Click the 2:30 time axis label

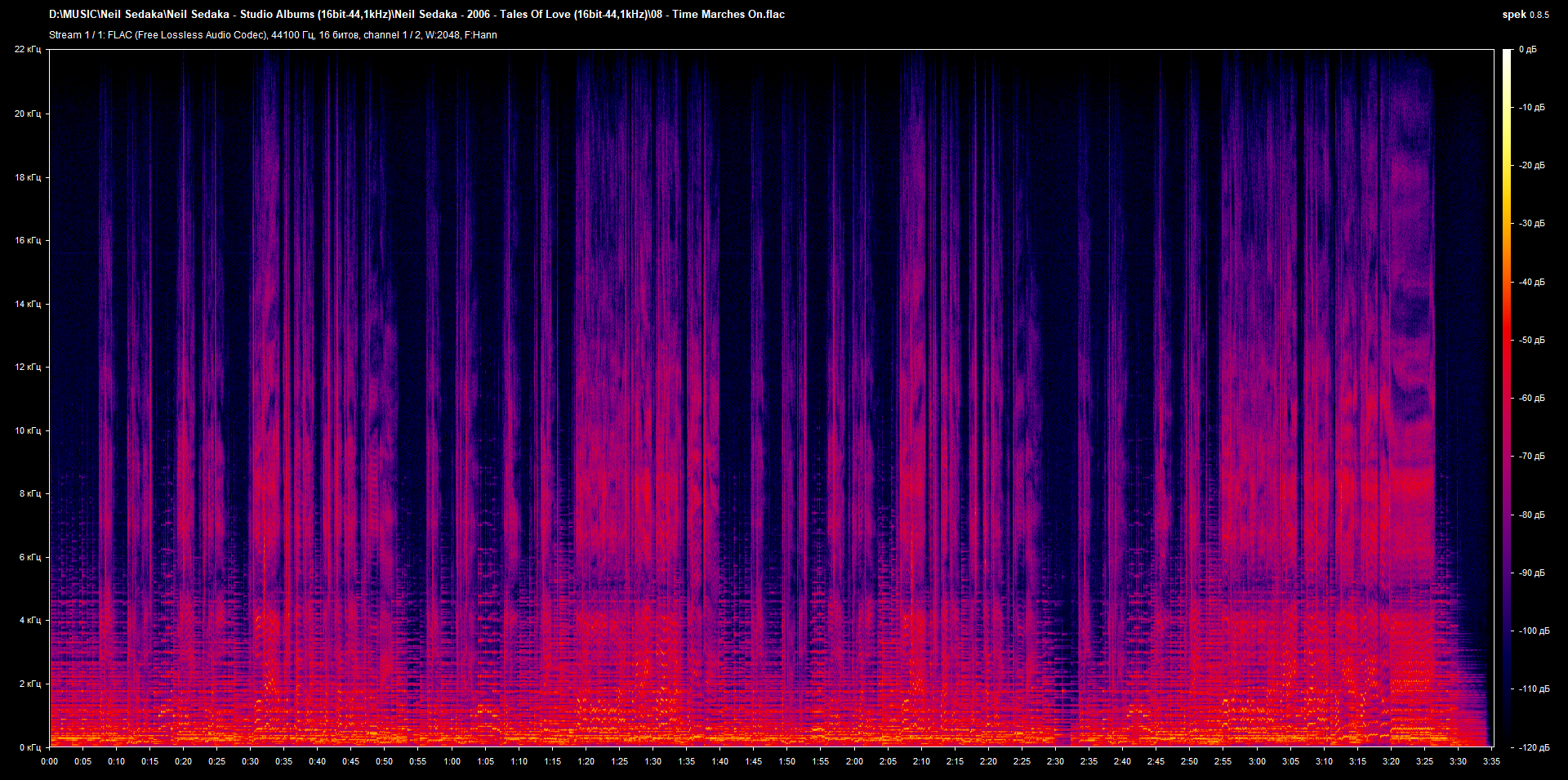point(1055,761)
